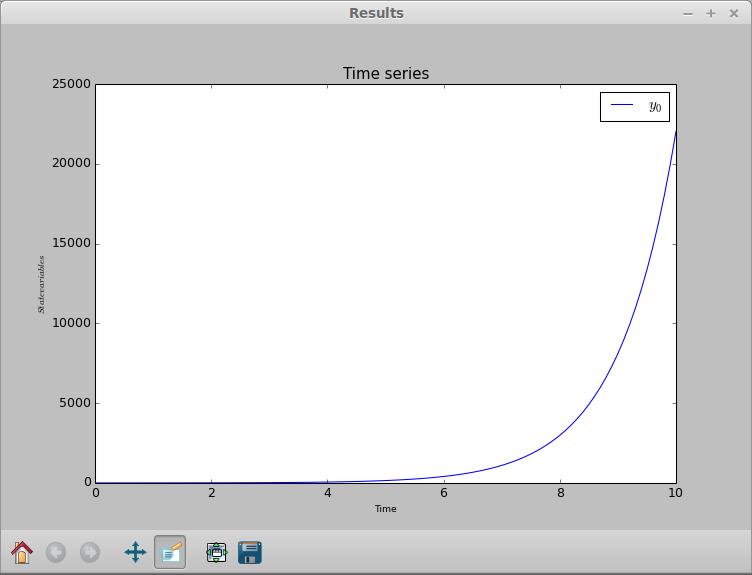Maximize the Results window
Screen dimensions: 752x575
coord(711,13)
